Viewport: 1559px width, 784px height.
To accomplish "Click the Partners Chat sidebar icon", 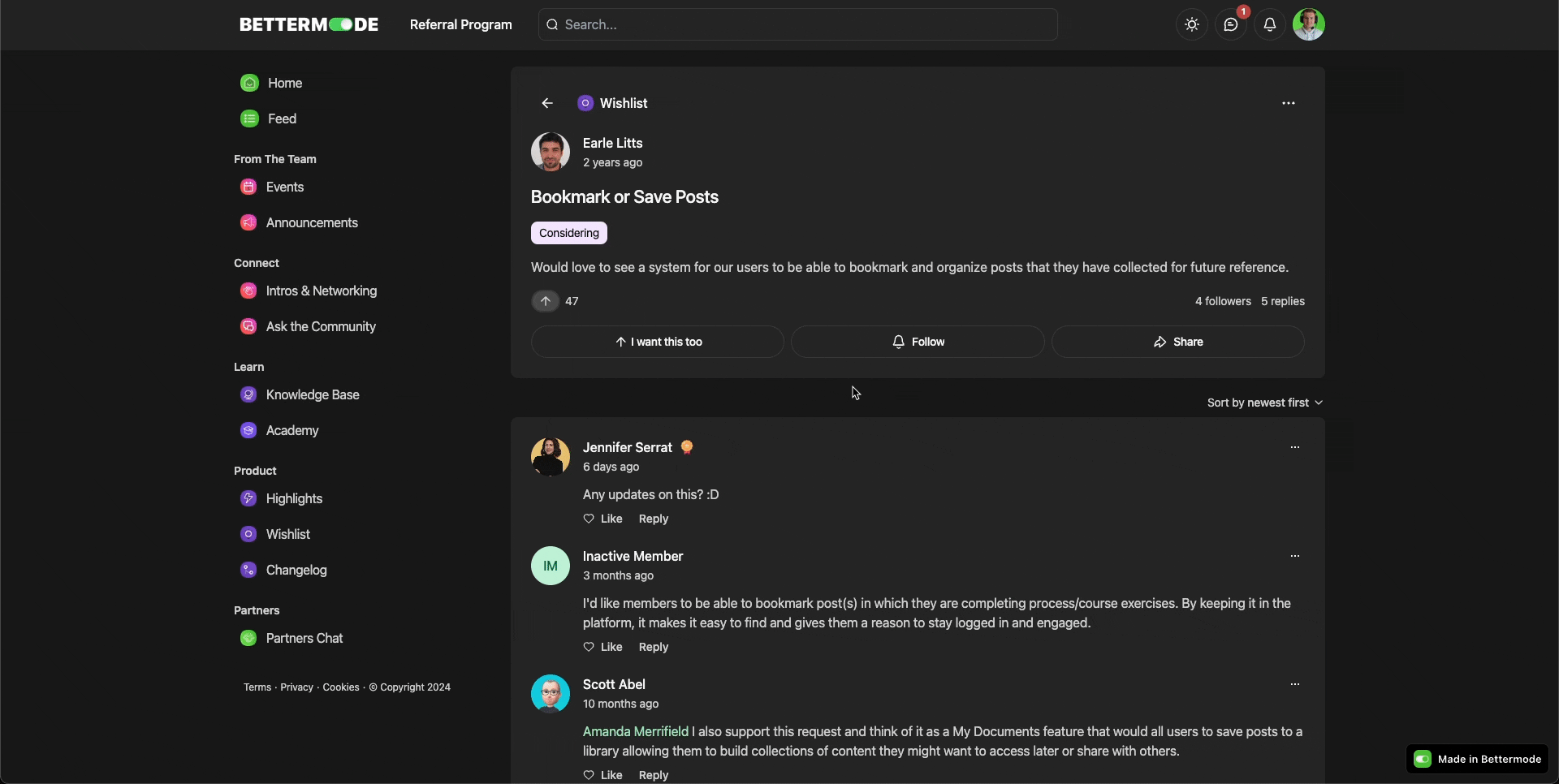I will 248,639.
